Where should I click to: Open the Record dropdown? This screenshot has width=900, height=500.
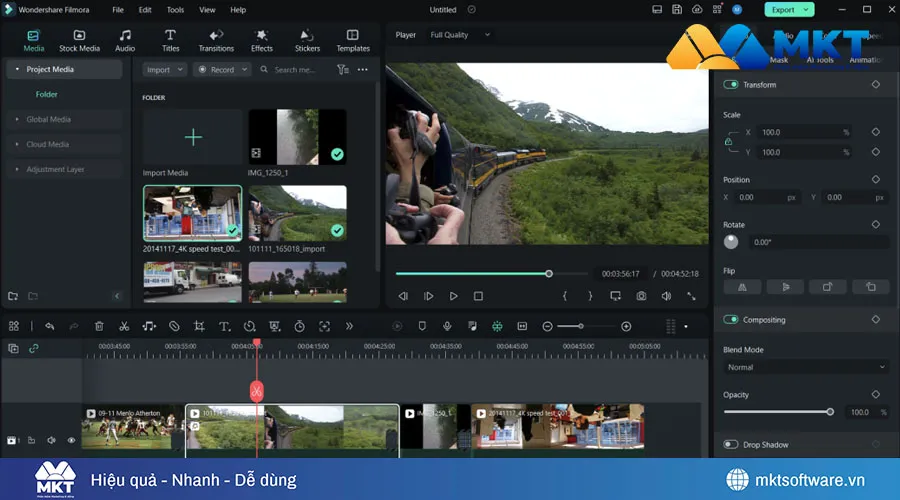222,69
